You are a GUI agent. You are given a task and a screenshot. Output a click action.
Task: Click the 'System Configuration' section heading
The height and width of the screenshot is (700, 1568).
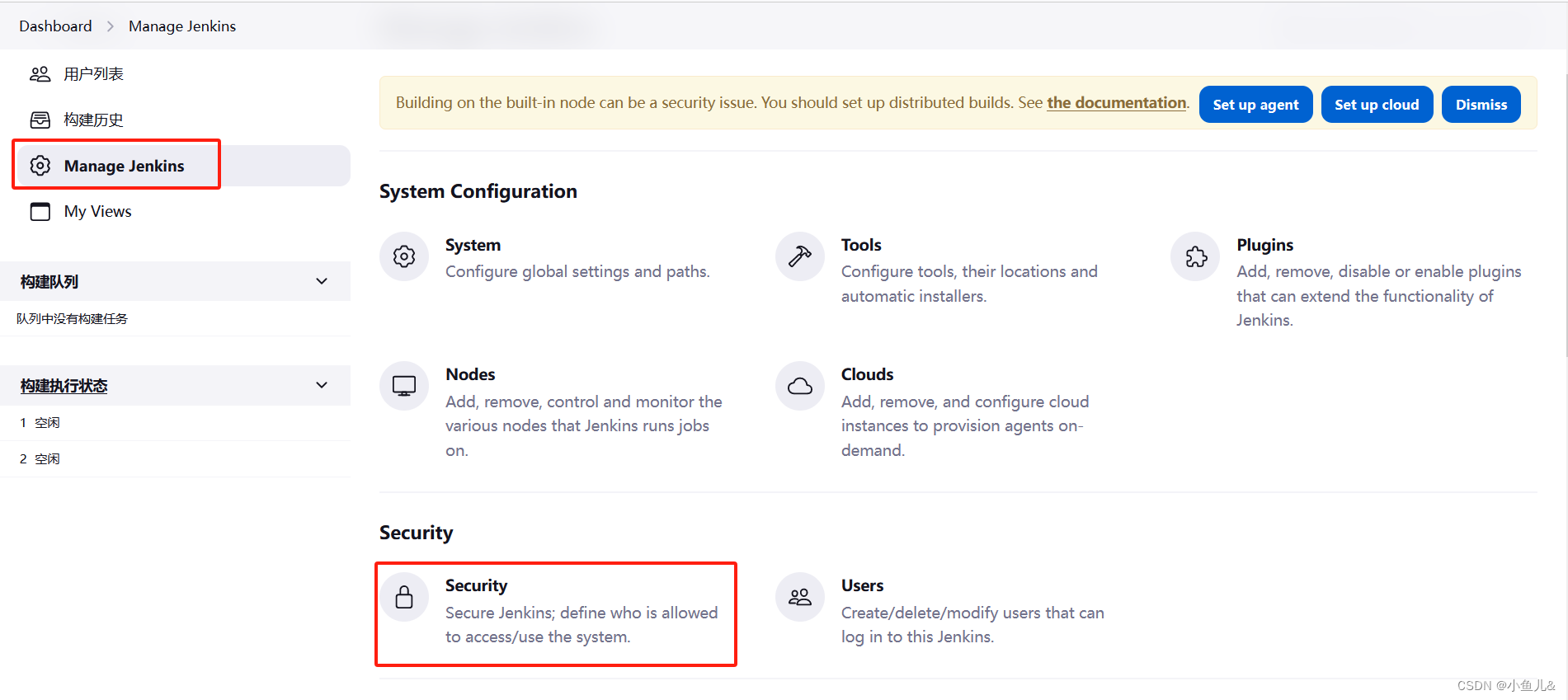[x=478, y=191]
